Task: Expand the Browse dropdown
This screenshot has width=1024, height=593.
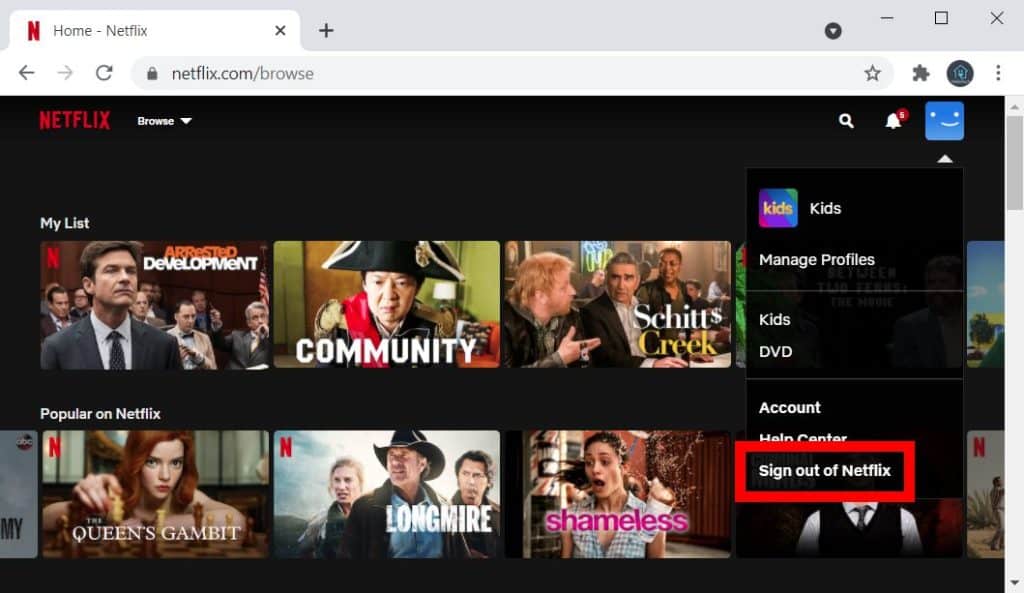Action: pyautogui.click(x=163, y=120)
